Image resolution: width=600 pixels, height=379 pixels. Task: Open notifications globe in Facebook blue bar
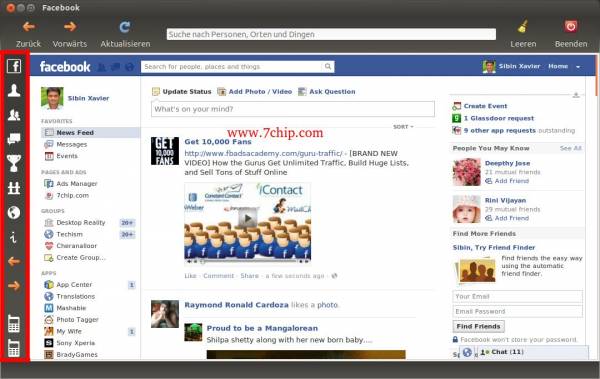click(129, 67)
